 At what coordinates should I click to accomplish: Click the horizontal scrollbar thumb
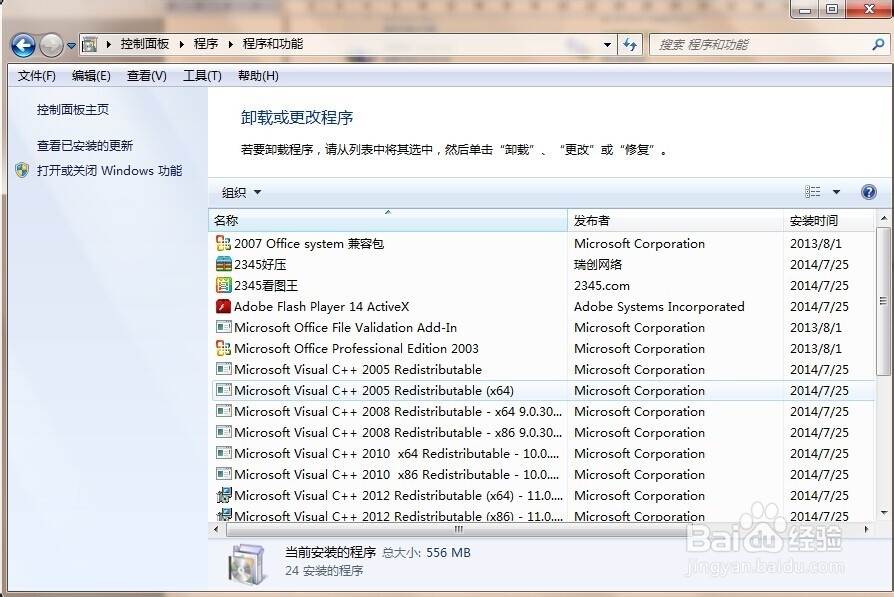(x=458, y=530)
